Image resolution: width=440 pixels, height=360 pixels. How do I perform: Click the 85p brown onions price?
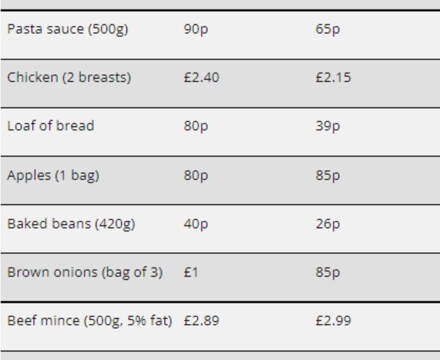click(x=328, y=273)
